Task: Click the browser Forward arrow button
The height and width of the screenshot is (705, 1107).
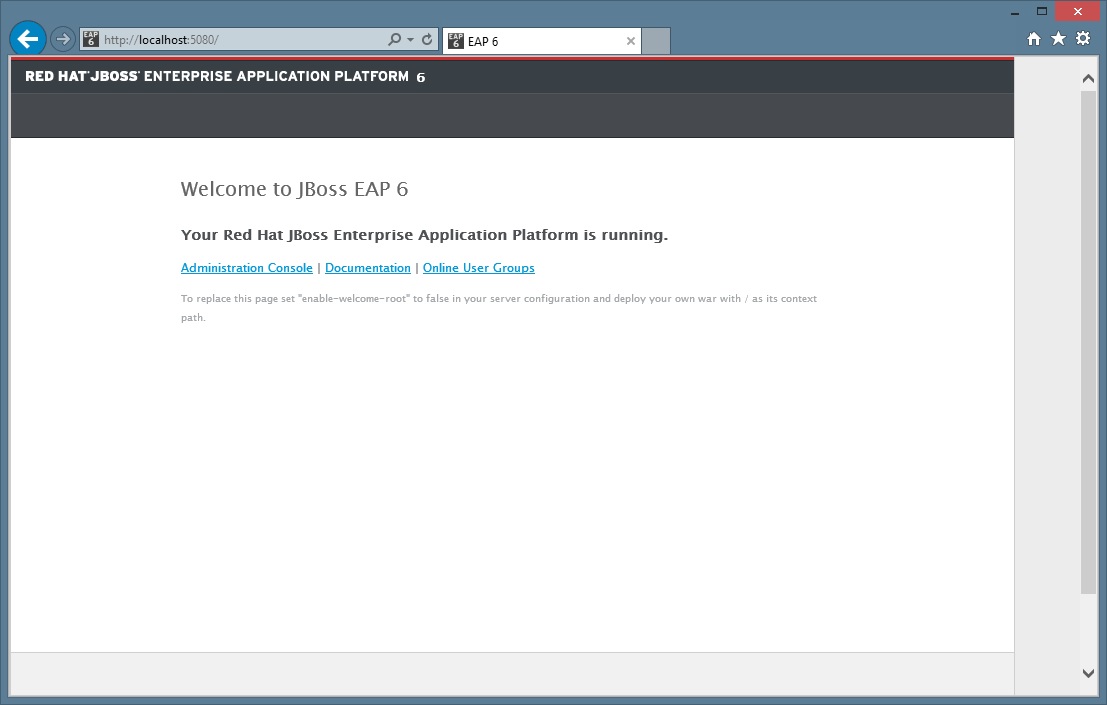Action: tap(63, 40)
